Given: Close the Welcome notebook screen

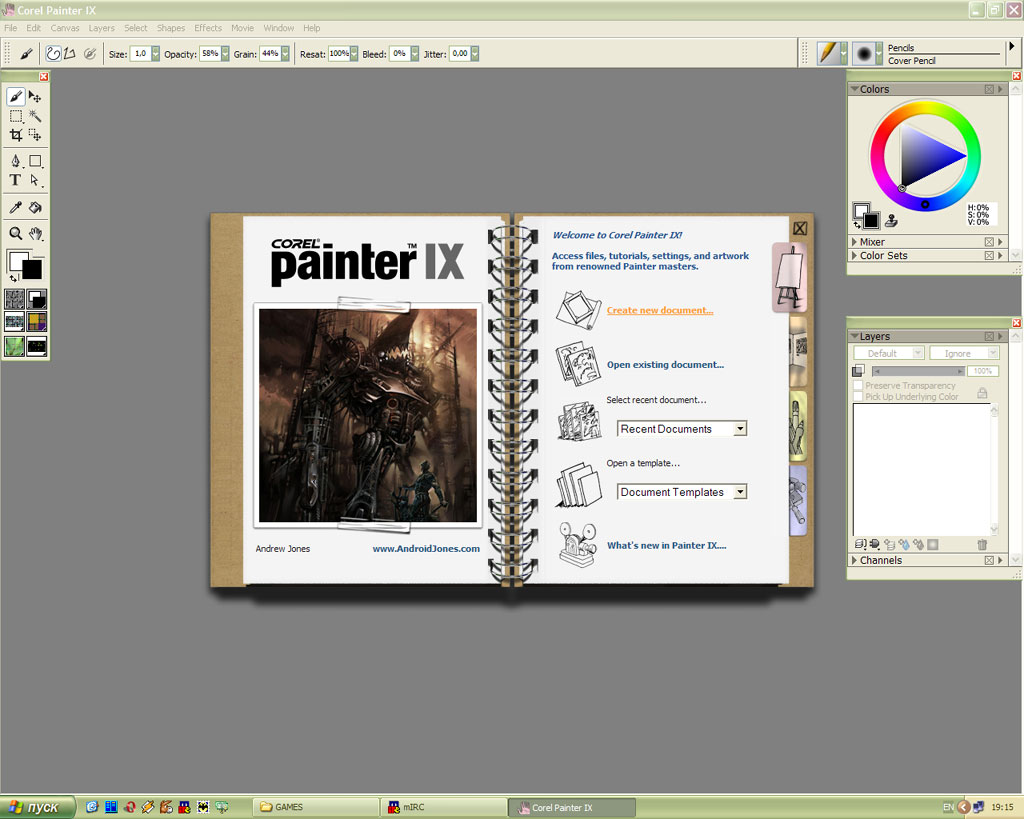Looking at the screenshot, I should 800,228.
